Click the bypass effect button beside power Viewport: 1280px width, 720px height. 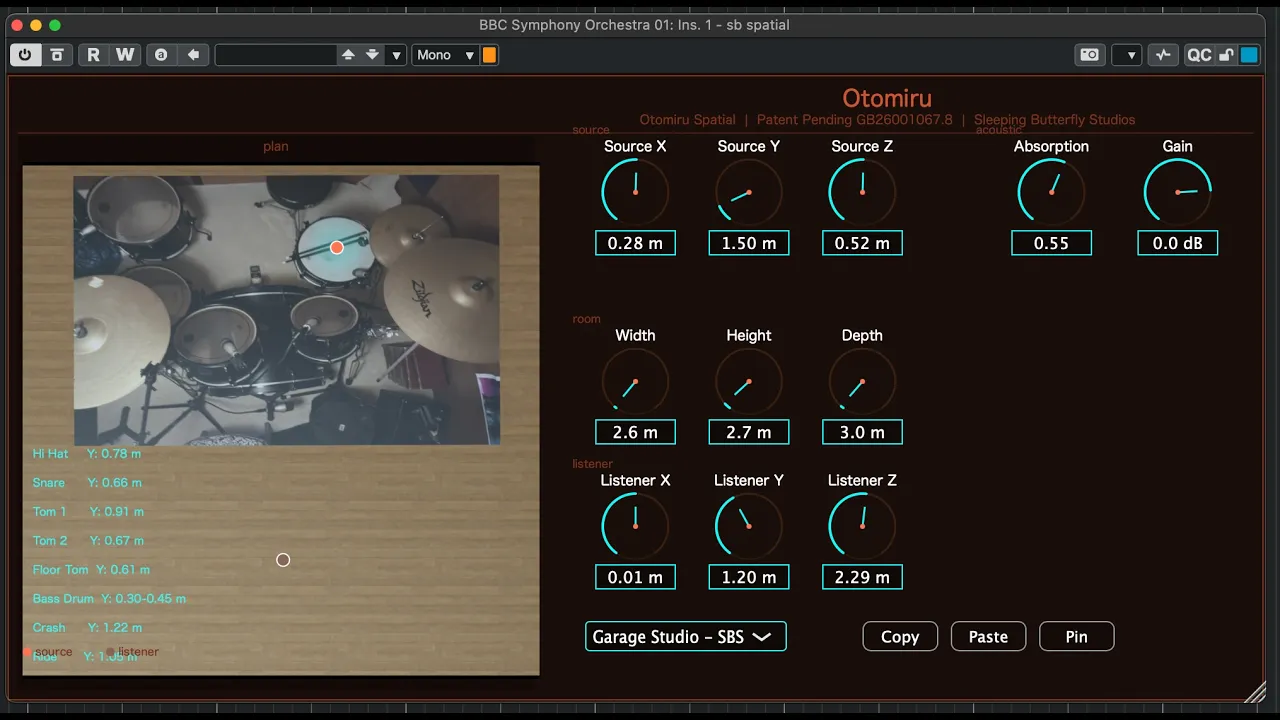(57, 55)
